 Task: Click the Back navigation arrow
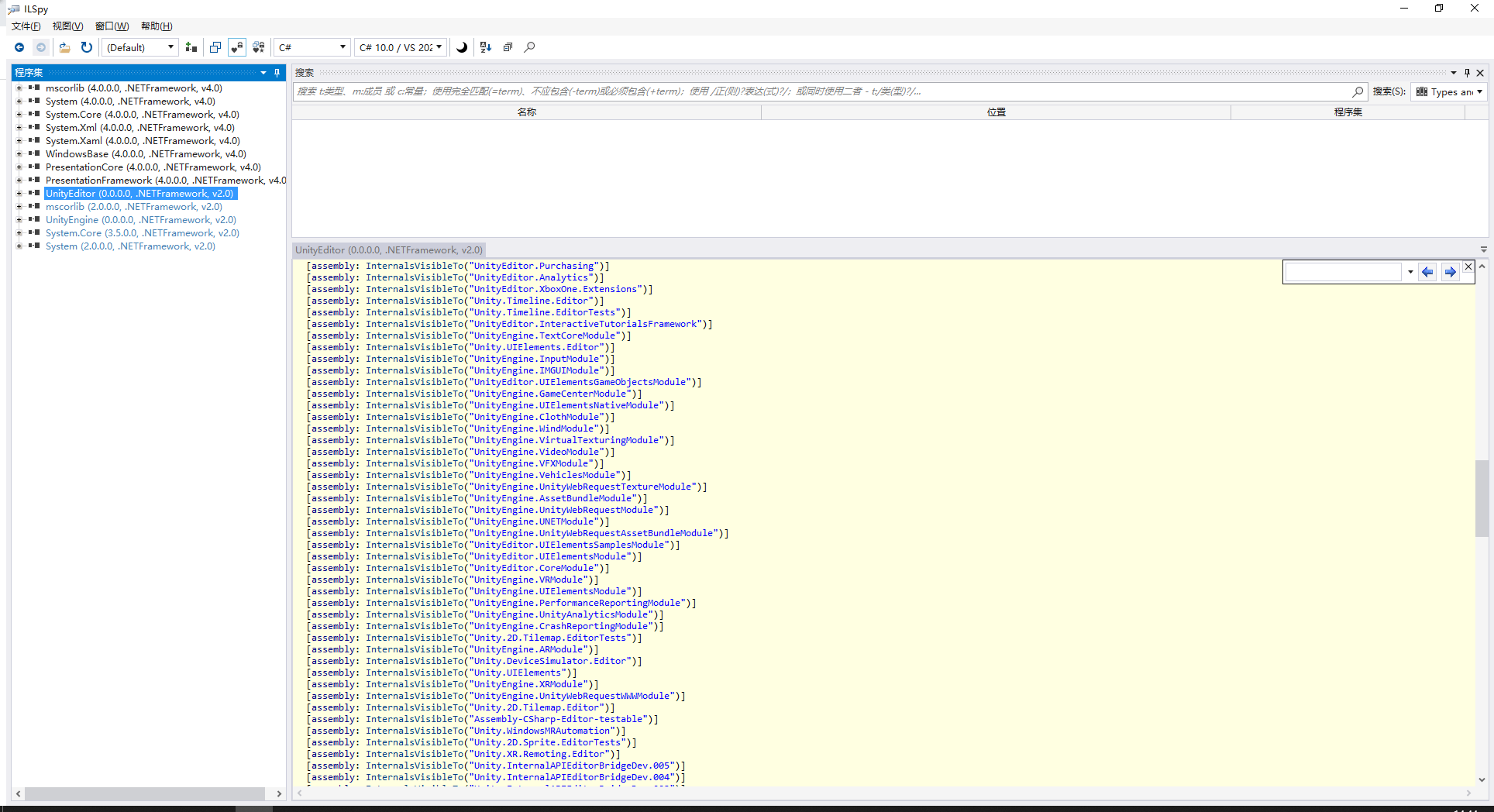pos(19,47)
